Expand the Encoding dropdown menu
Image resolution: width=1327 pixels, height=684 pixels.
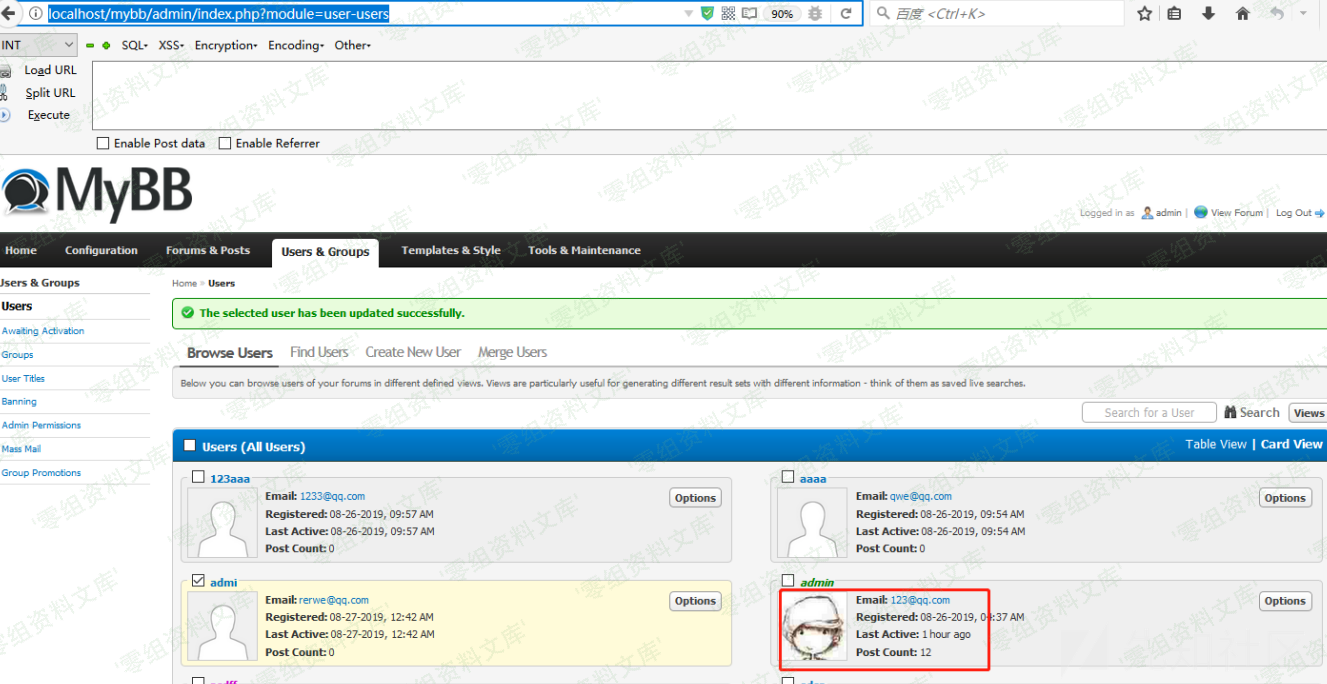pos(295,45)
